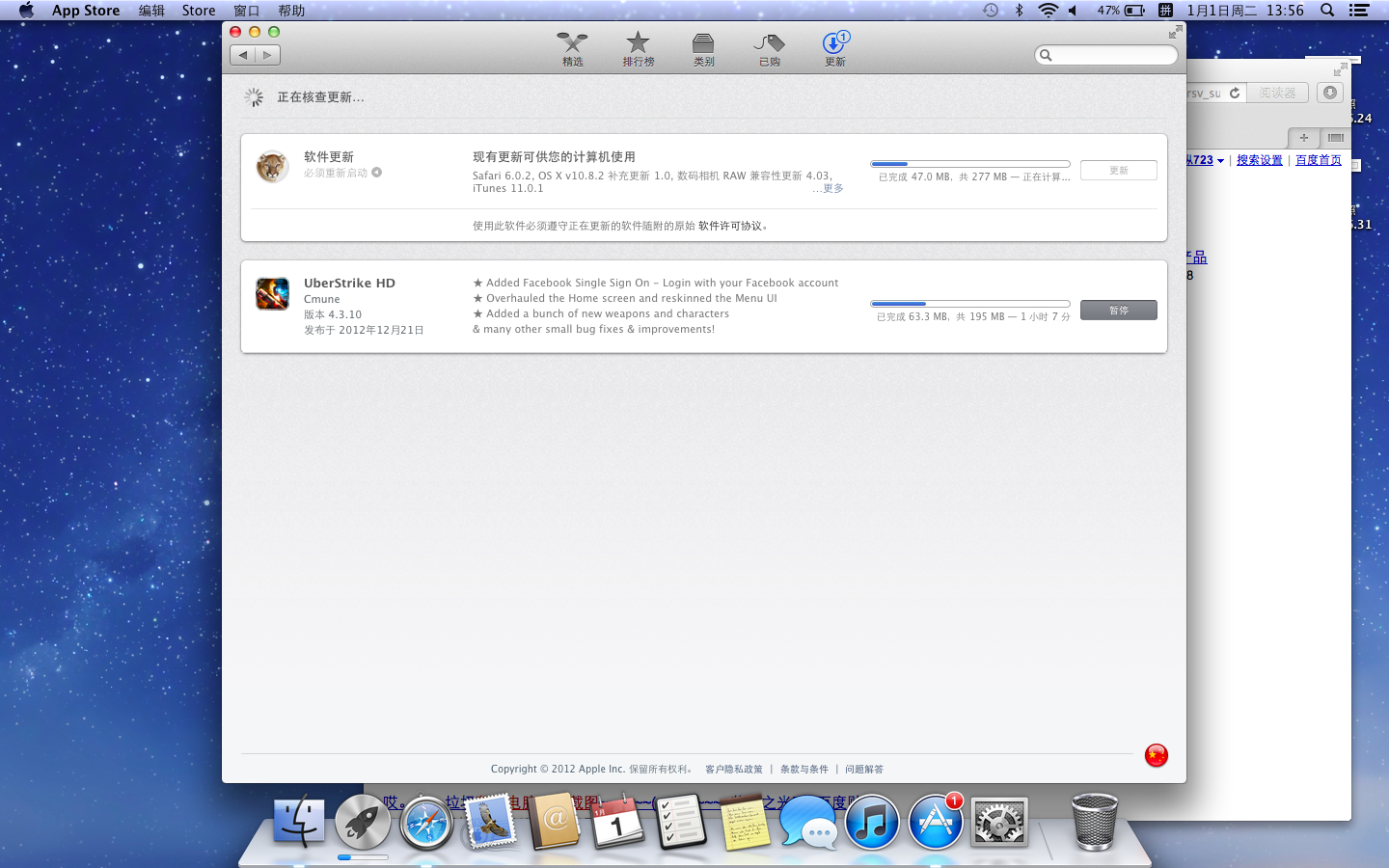
Task: Open the Top Charts (排行榜) section
Action: (x=638, y=48)
